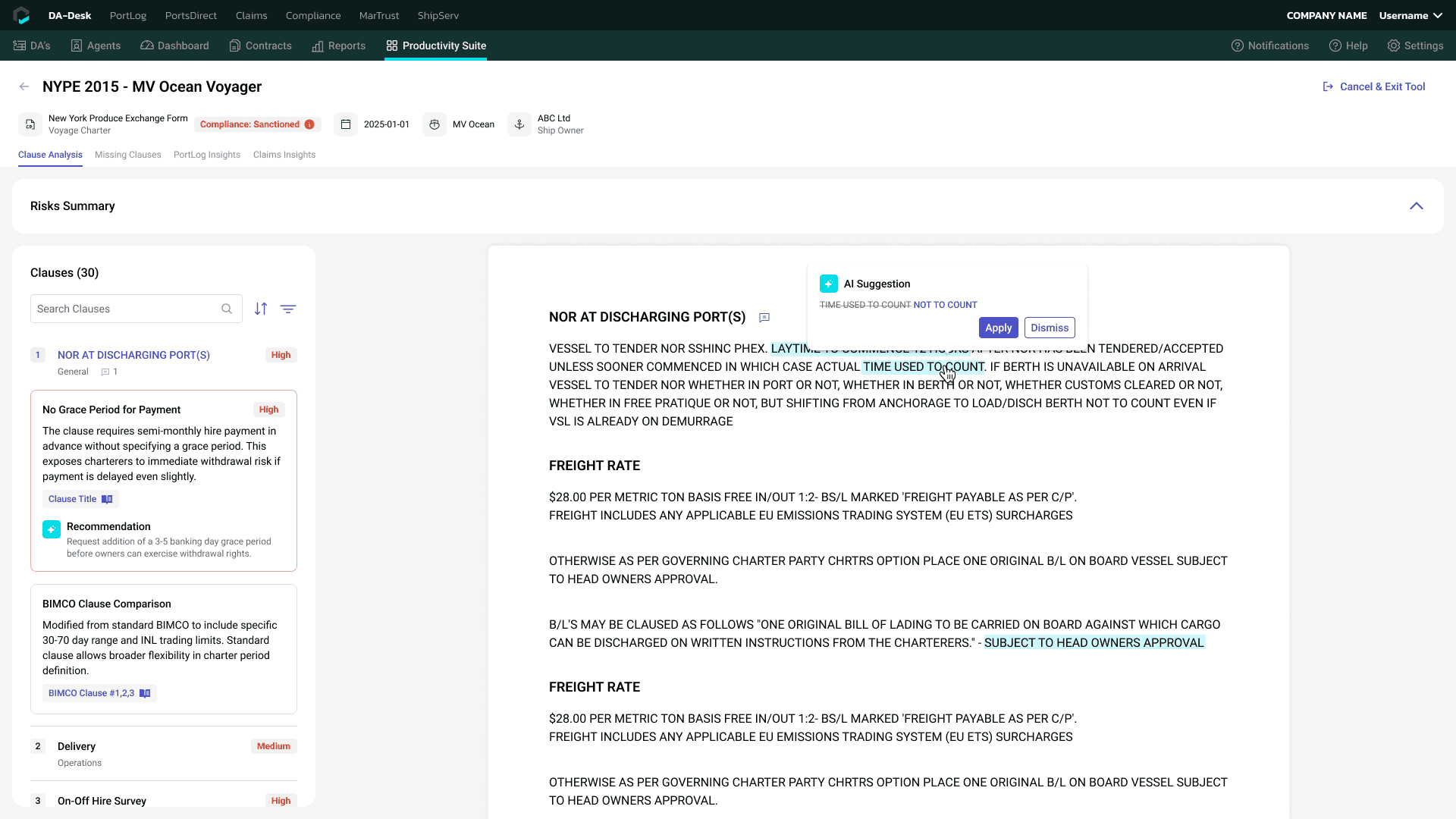Expand the On-Off Hire Survey clause
The width and height of the screenshot is (1456, 819).
point(164,801)
